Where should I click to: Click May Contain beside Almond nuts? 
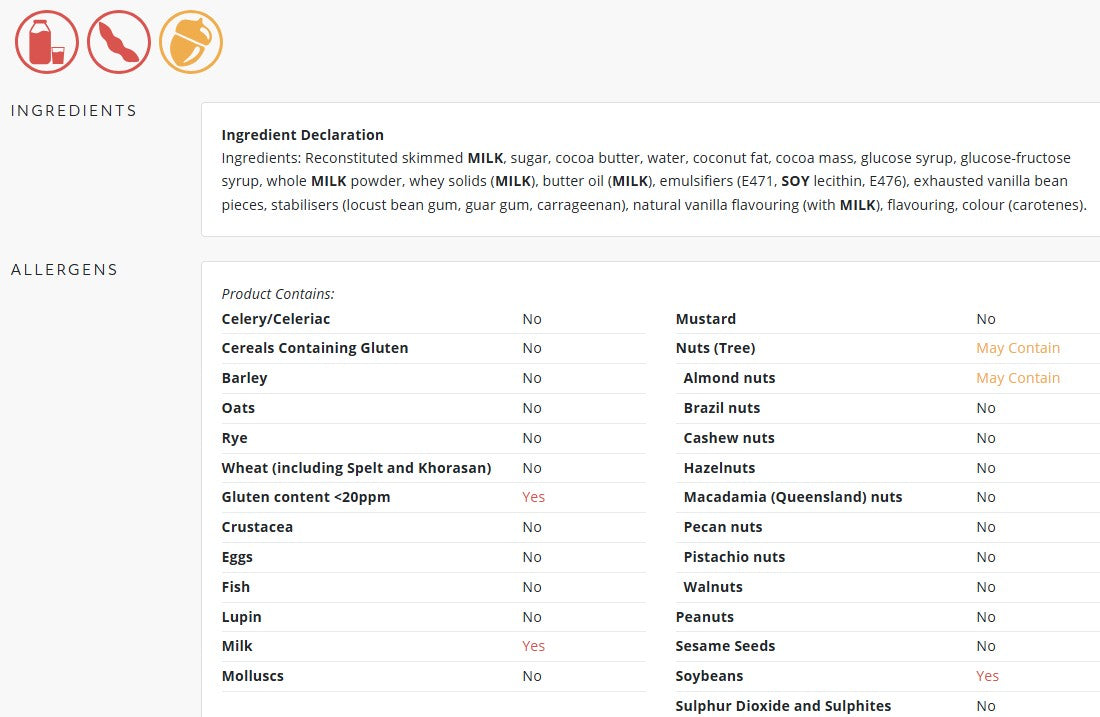coord(1017,378)
